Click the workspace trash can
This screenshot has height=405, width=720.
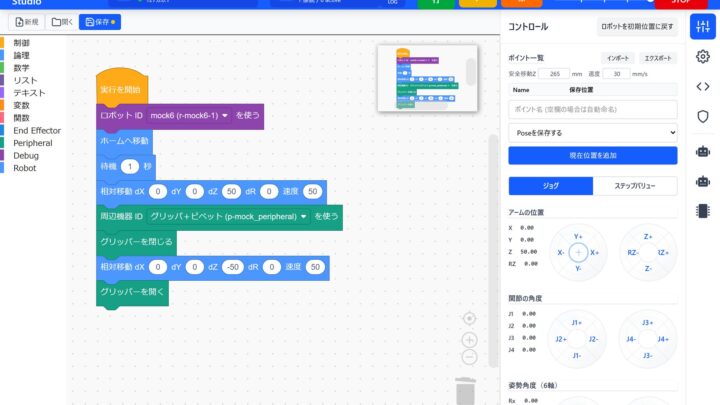[465, 391]
